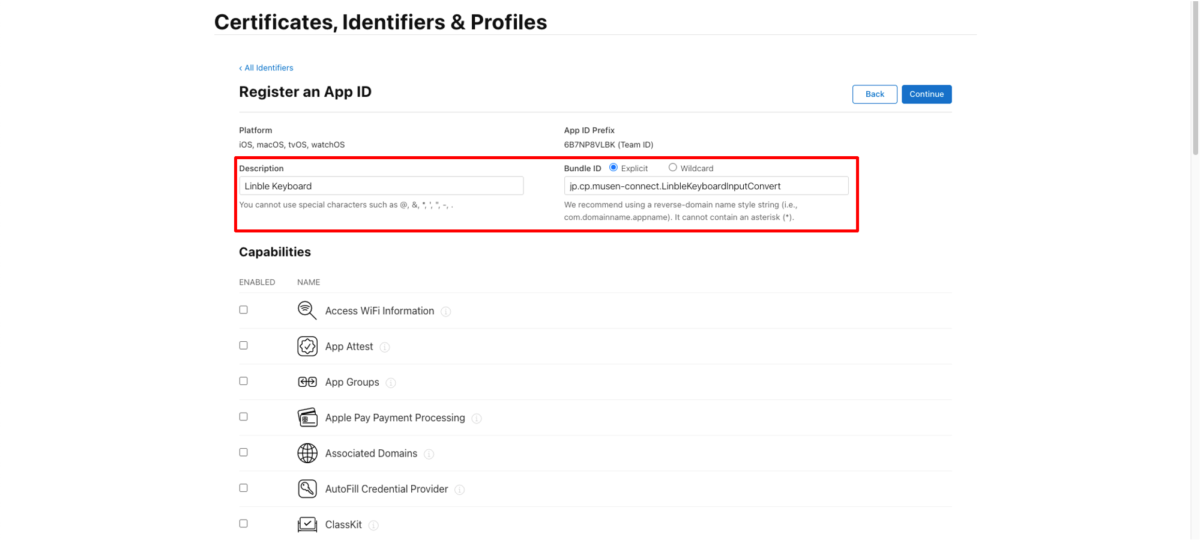Screen dimensions: 1200x540
Task: Choose the Wildcard Bundle ID option
Action: click(x=673, y=168)
